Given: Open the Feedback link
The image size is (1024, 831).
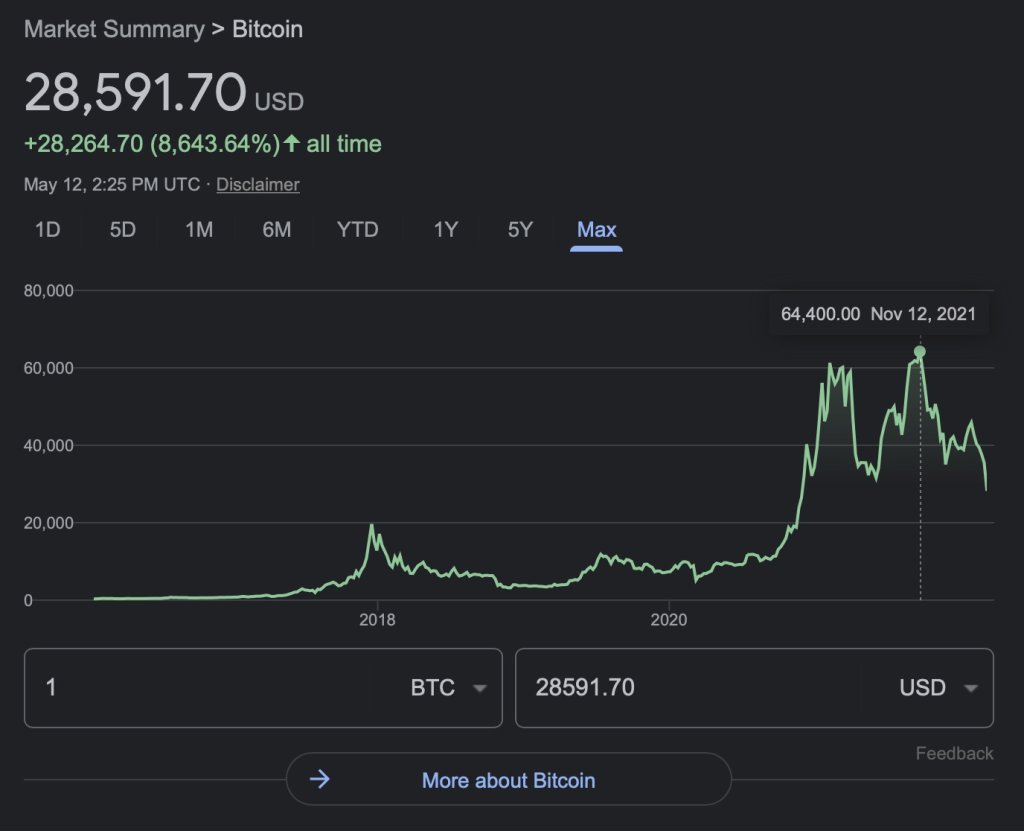Looking at the screenshot, I should coord(954,753).
